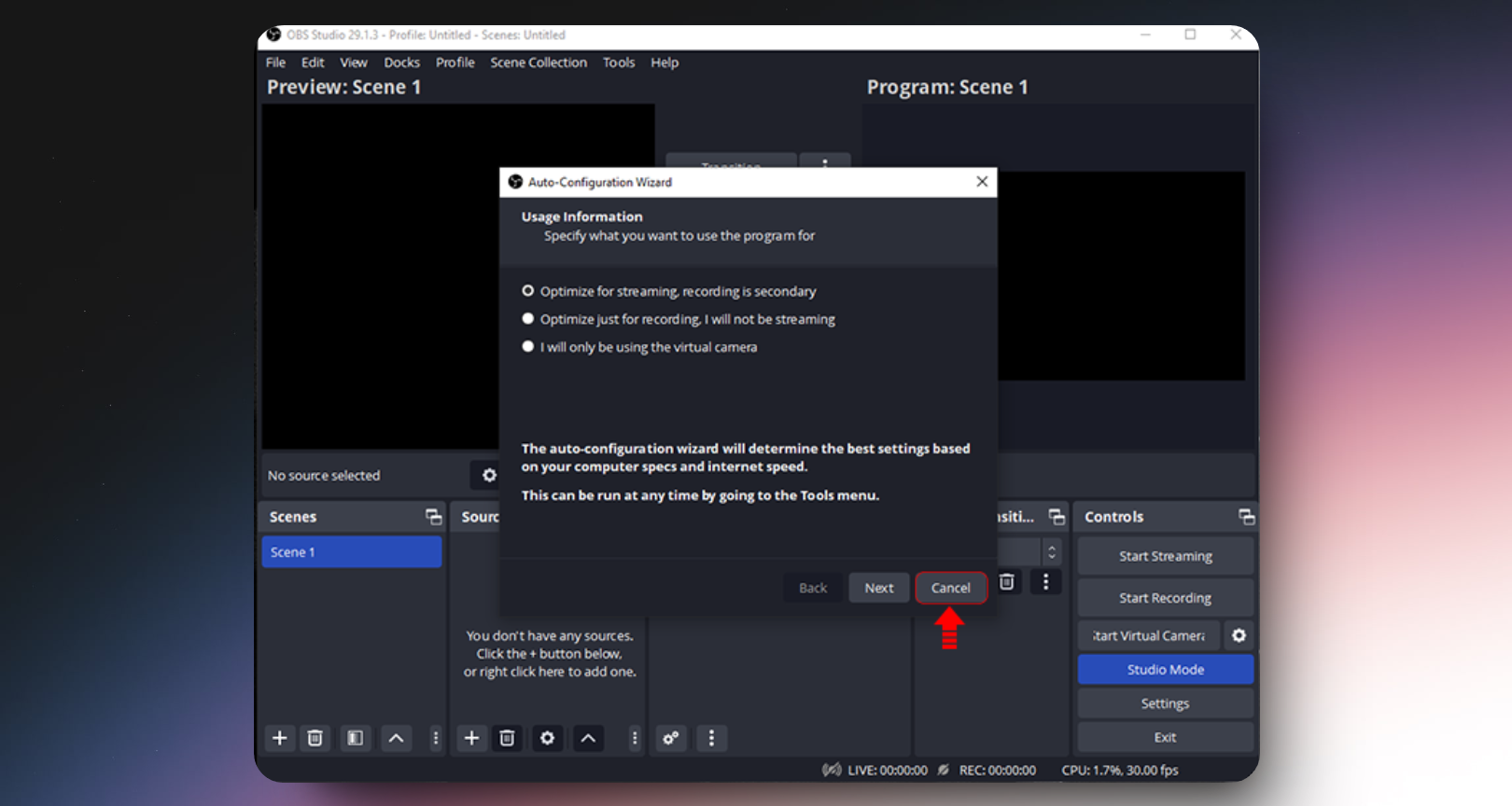This screenshot has height=806, width=1512.
Task: Adjust transition duration spinner arrows
Action: [x=1052, y=551]
